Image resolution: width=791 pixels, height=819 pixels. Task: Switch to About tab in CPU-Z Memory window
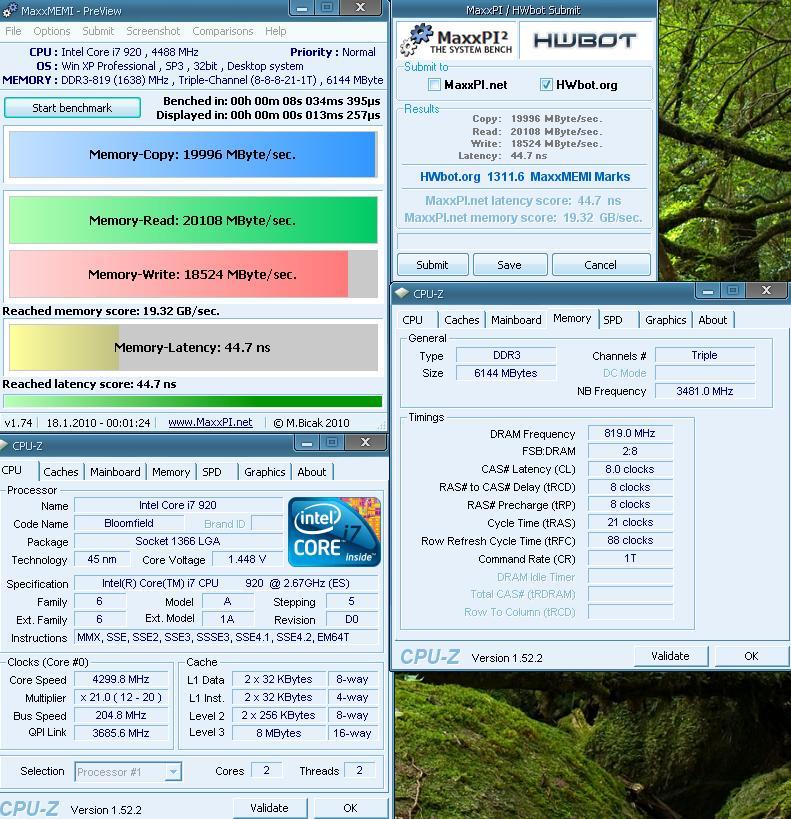(713, 320)
